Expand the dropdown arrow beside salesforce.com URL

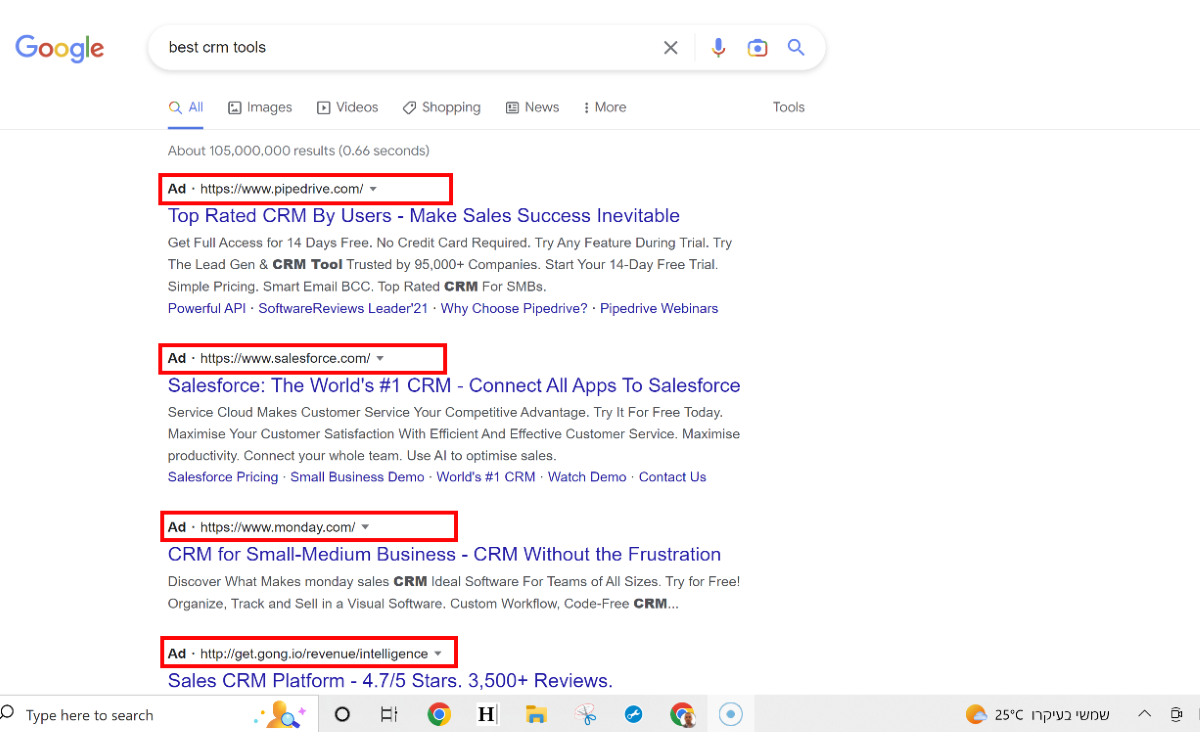(x=380, y=358)
